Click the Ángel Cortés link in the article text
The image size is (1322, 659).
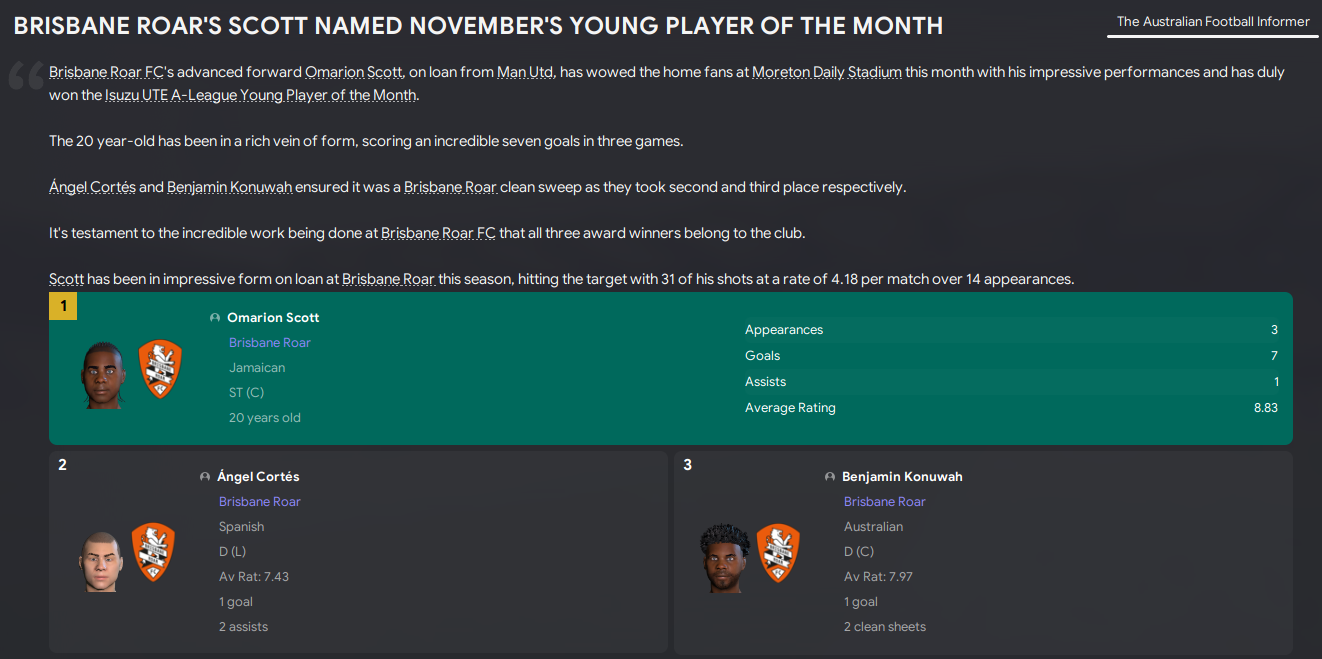(92, 187)
